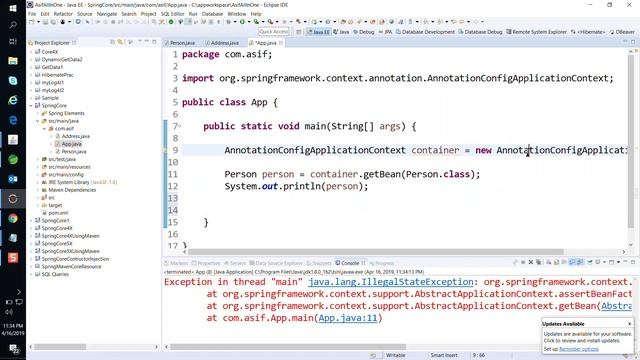Screen dimensions: 640x360
Task: Click the Reminder options link
Action: [x=579, y=349]
